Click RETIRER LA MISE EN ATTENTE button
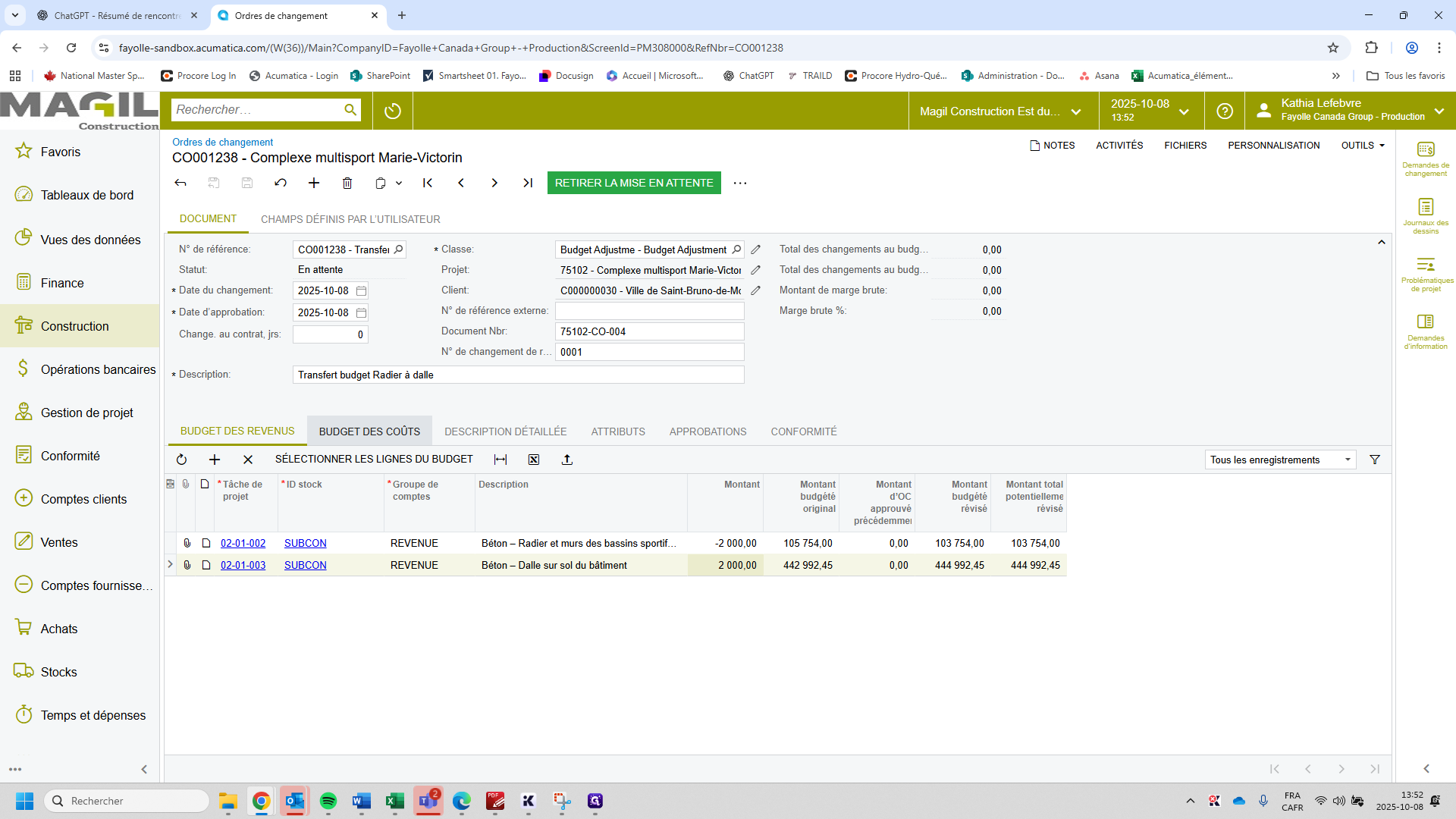This screenshot has height=819, width=1456. (x=634, y=183)
